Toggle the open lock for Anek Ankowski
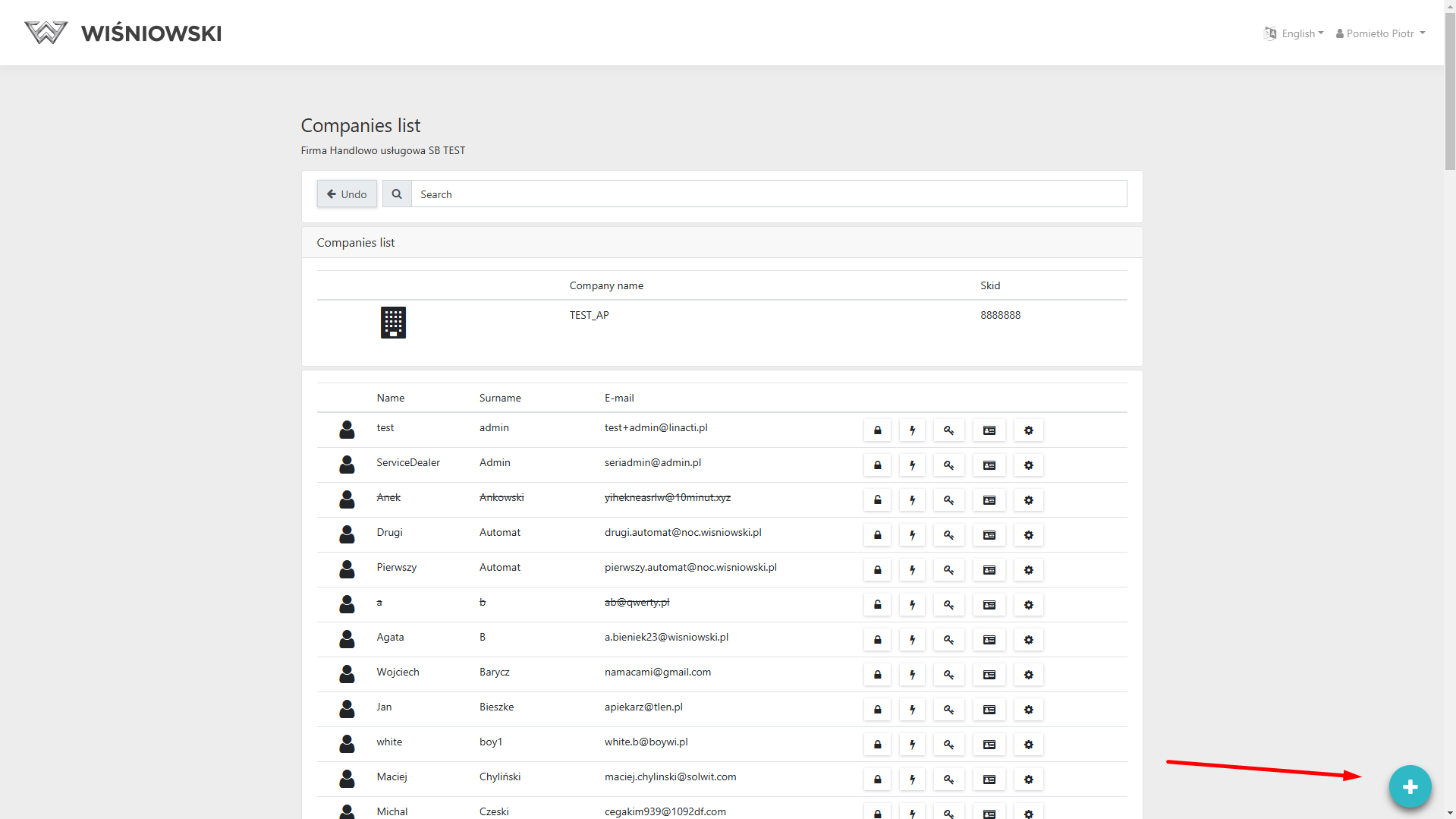The image size is (1456, 819). (878, 500)
